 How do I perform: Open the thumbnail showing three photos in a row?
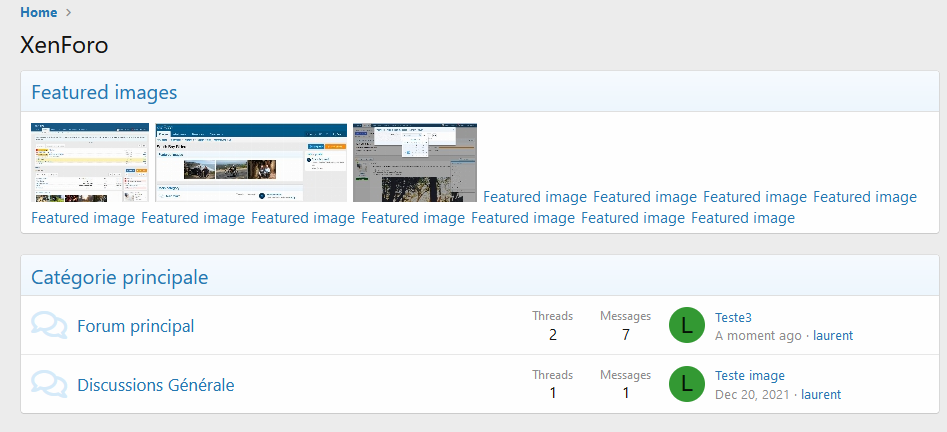[251, 163]
